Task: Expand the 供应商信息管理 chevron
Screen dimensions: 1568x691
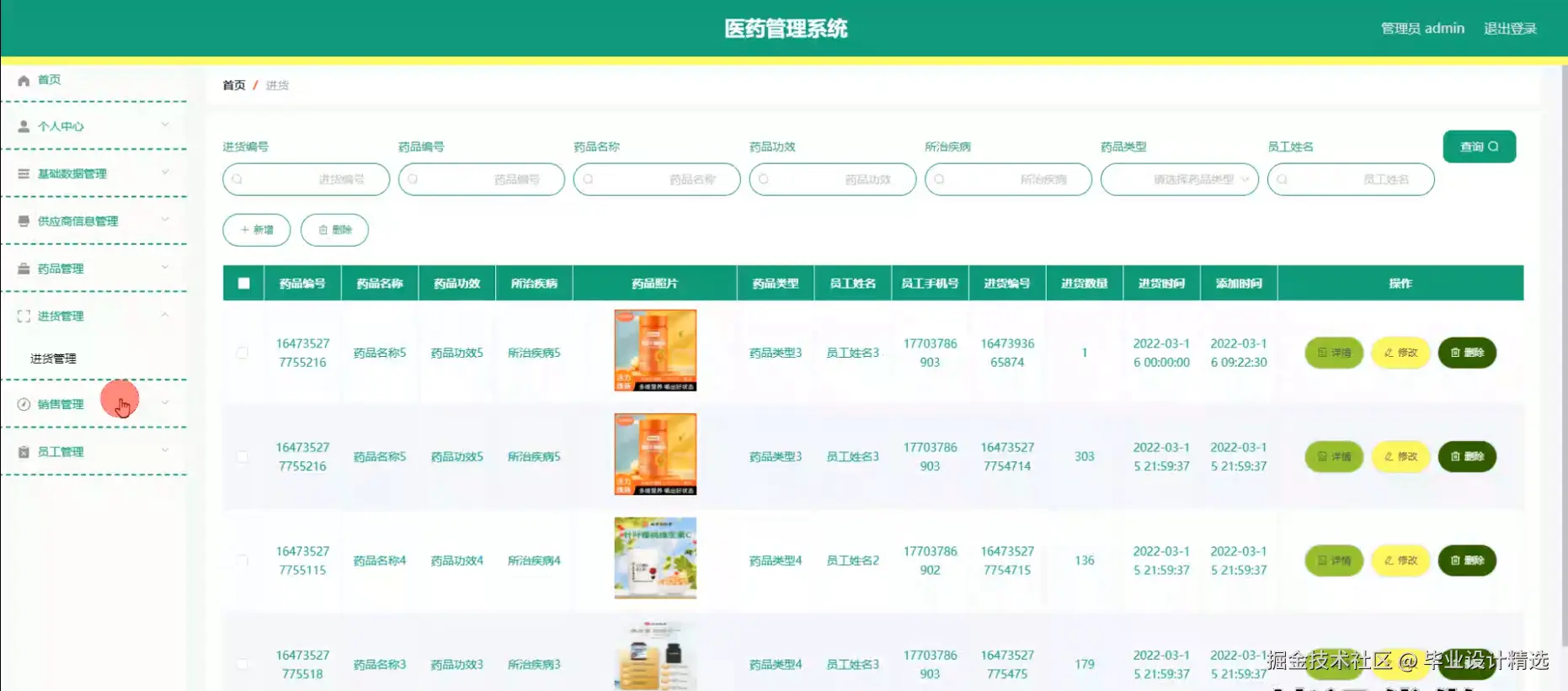Action: click(x=165, y=219)
